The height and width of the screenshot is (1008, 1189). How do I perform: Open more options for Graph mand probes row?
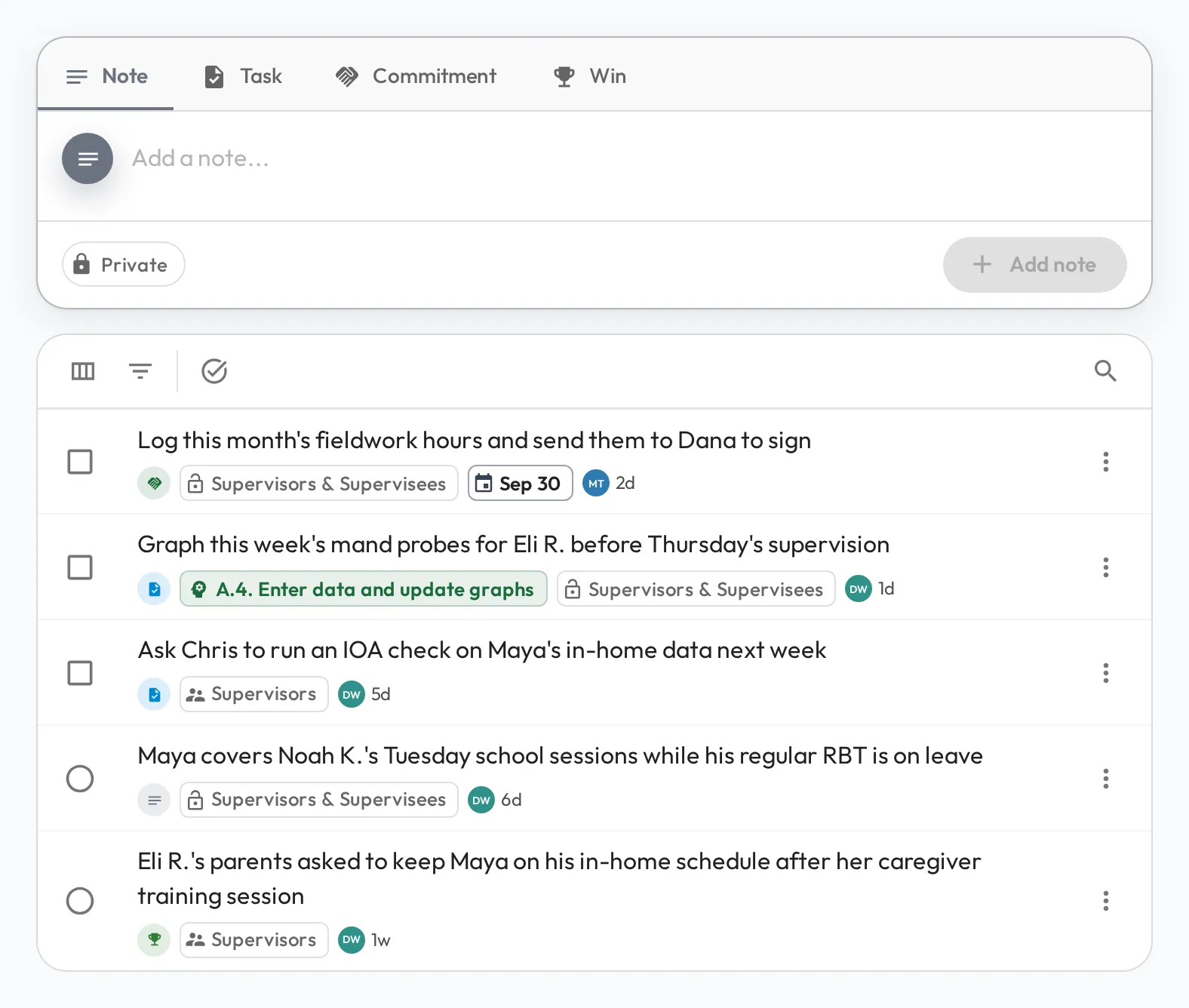1106,567
